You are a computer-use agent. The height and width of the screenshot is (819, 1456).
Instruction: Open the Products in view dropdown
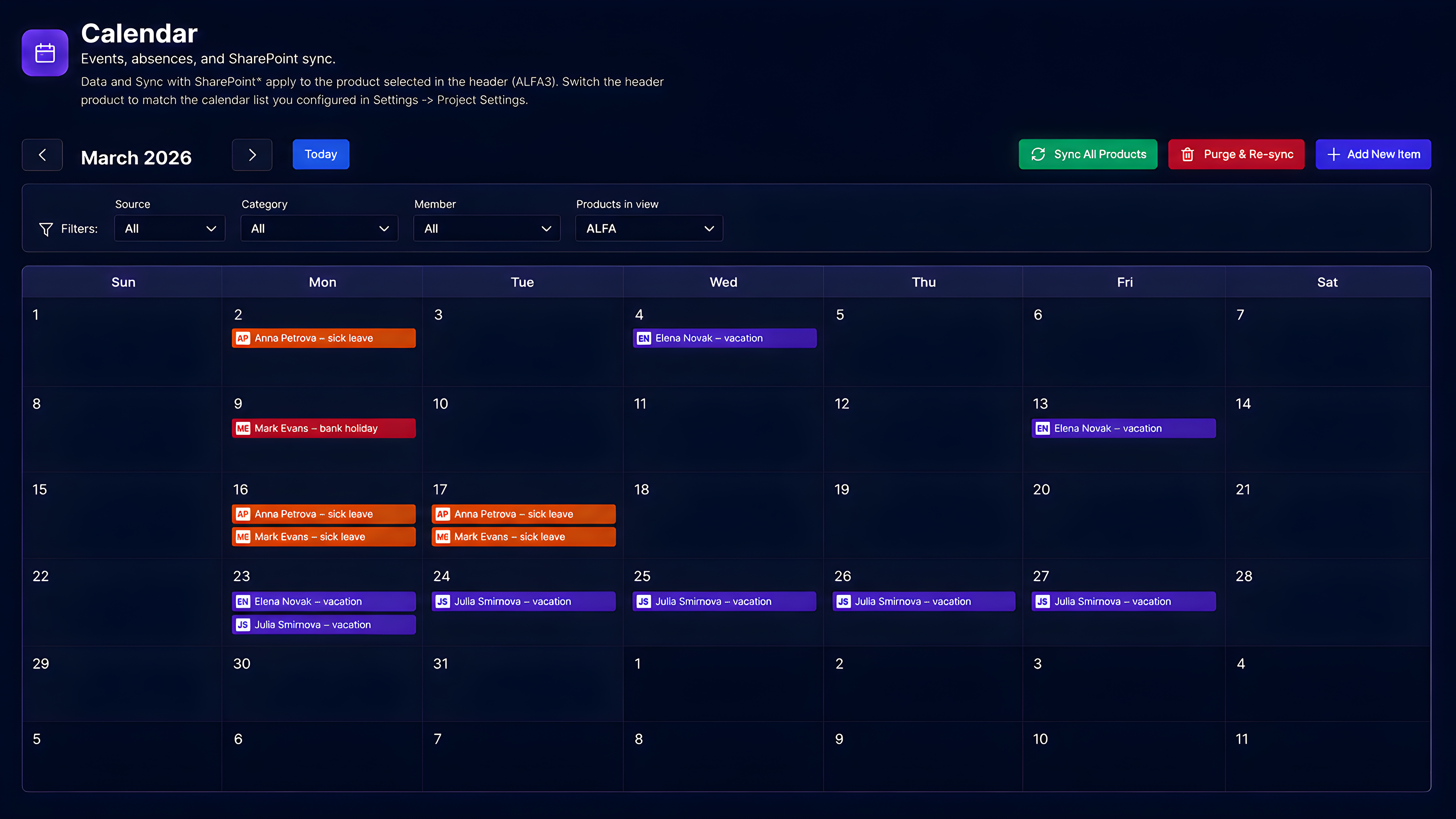(649, 228)
